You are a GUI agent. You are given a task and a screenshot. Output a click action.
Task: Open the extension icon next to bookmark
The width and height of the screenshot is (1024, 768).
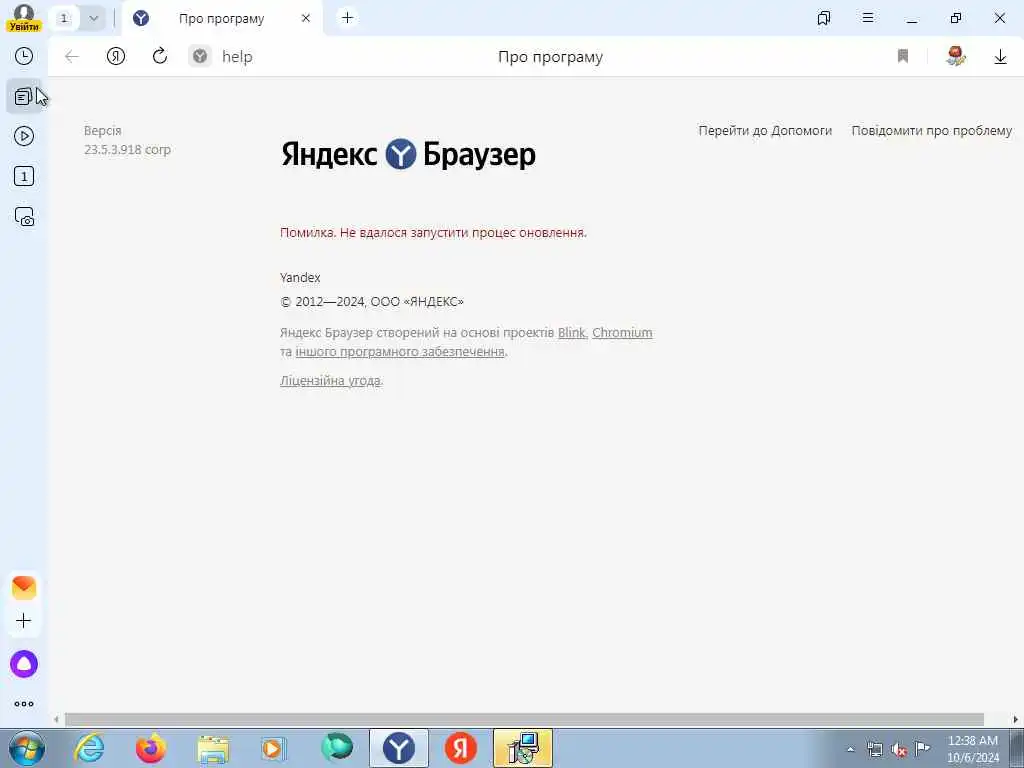coord(956,56)
